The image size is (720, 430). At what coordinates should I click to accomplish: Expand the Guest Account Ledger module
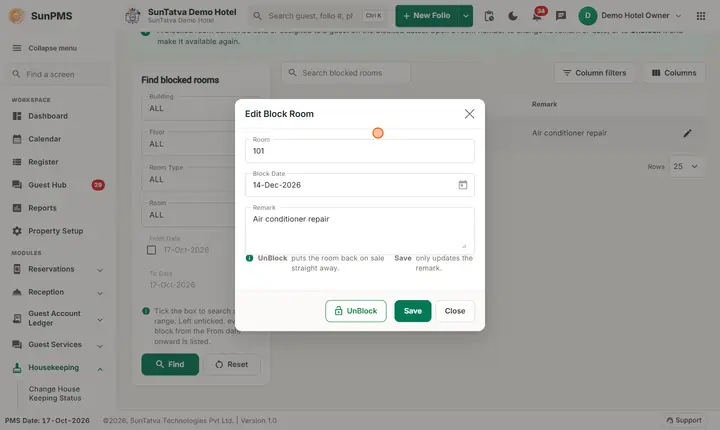click(x=57, y=318)
